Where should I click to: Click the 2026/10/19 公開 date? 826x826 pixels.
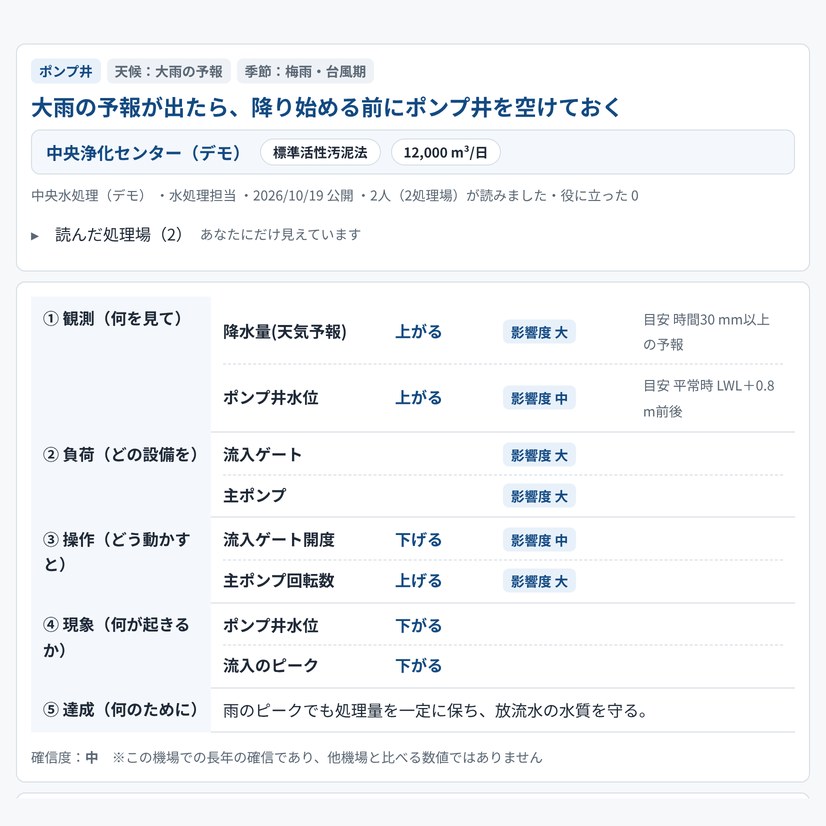pos(303,196)
